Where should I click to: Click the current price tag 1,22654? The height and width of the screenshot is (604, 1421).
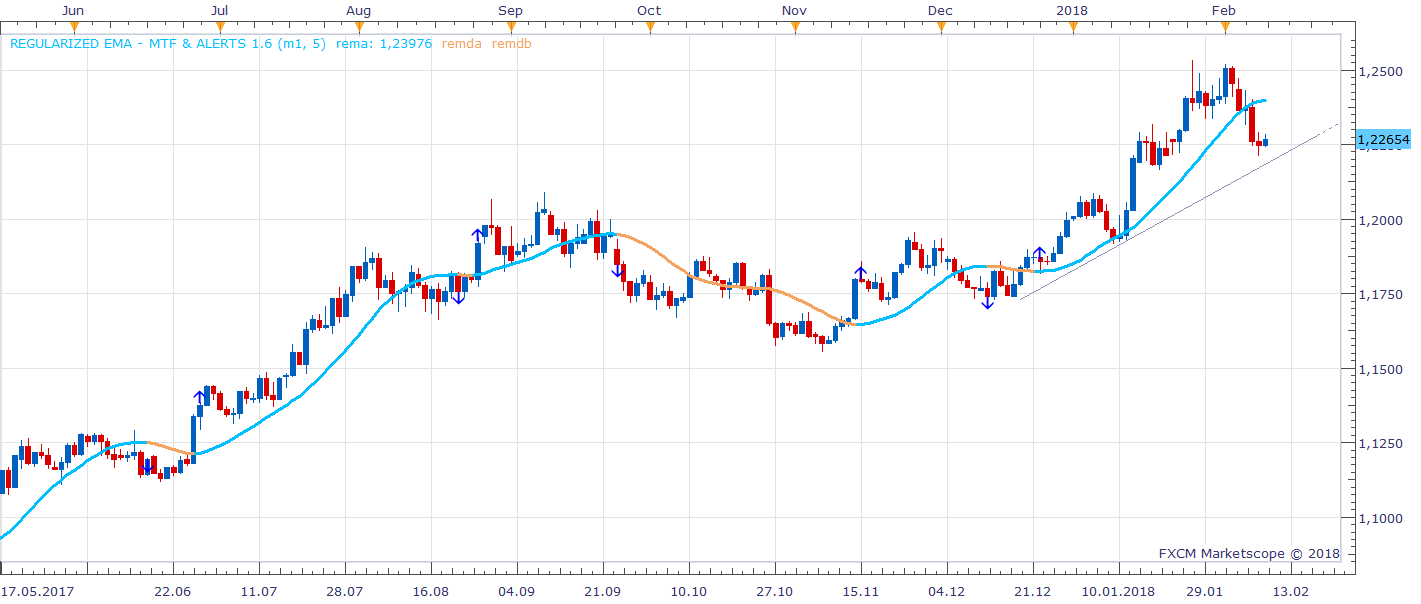pyautogui.click(x=1383, y=140)
